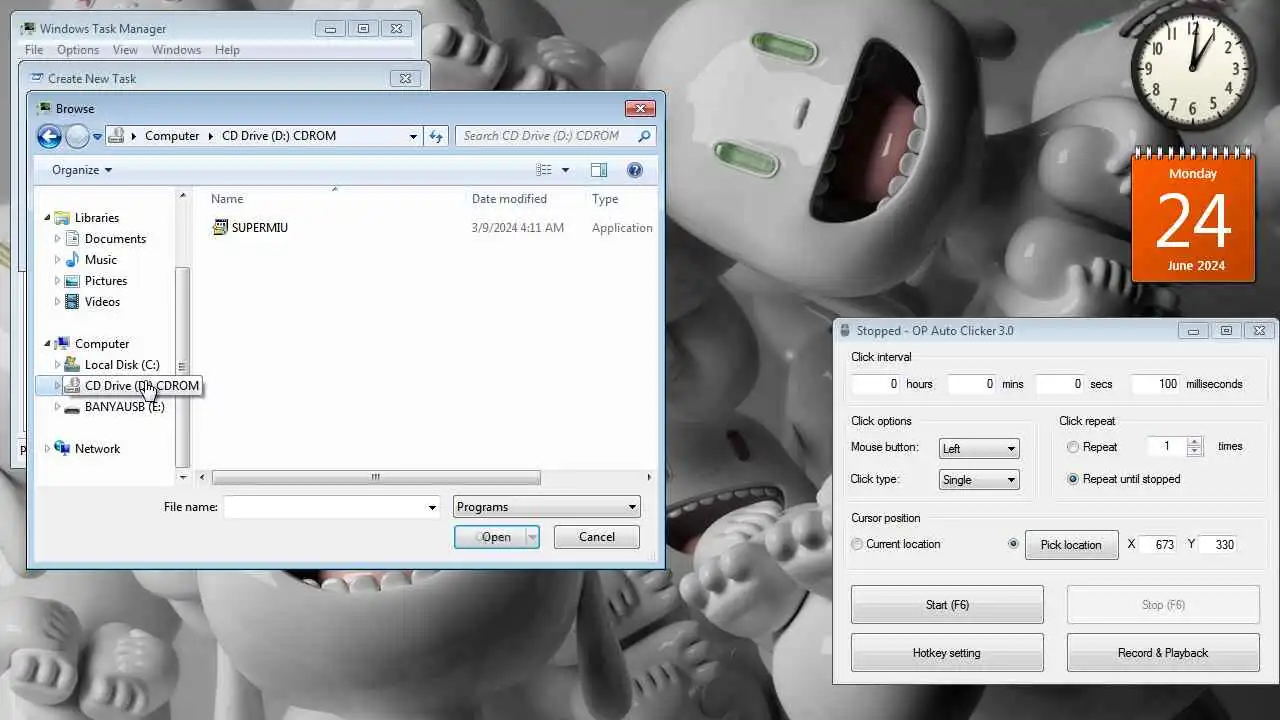Screen dimensions: 1280x720
Task: Open the recent locations arrow beside Forward
Action: (97, 136)
